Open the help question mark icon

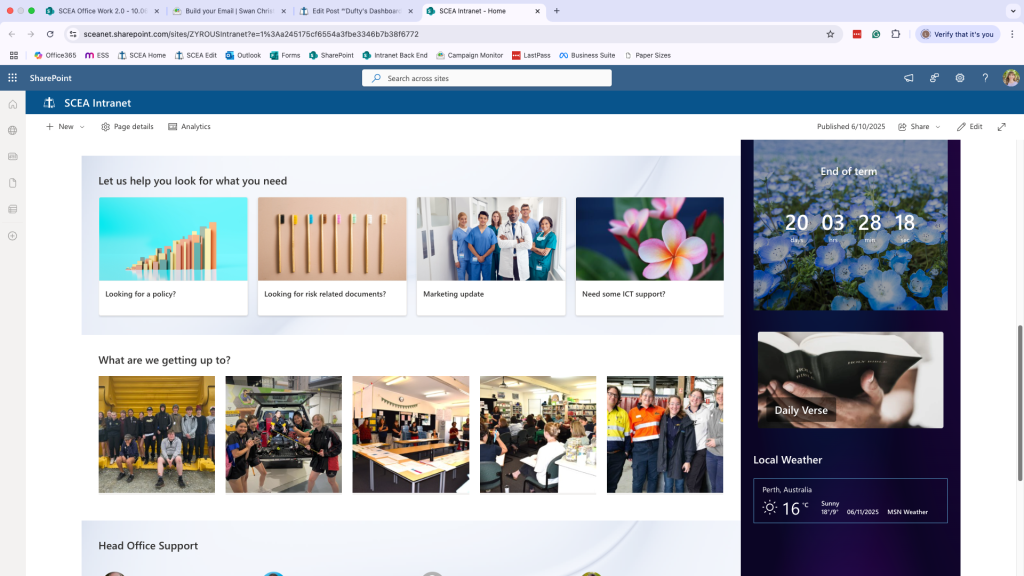(x=985, y=78)
